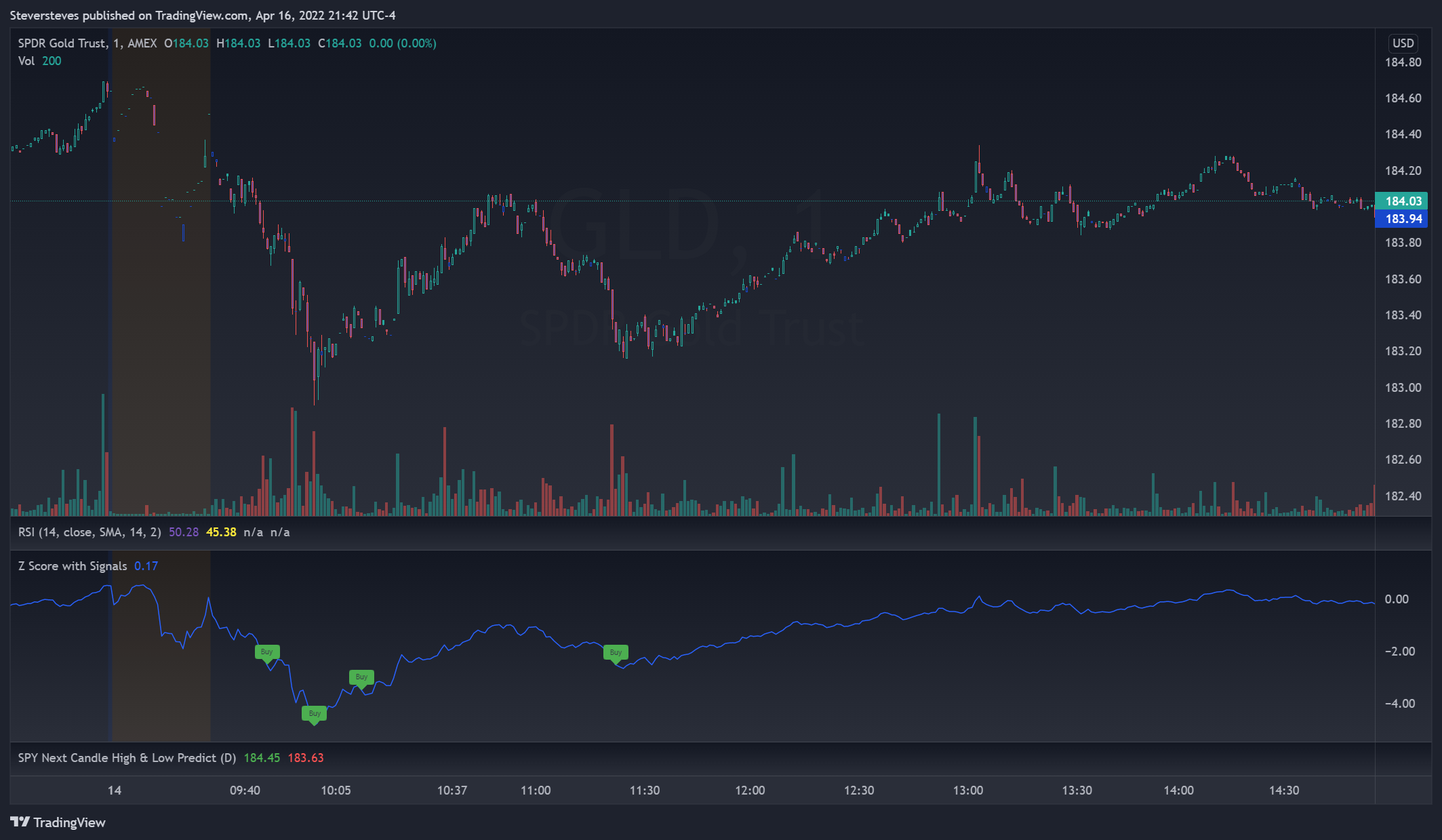Click the 12:30 time axis label
Viewport: 1442px width, 840px height.
pos(859,791)
